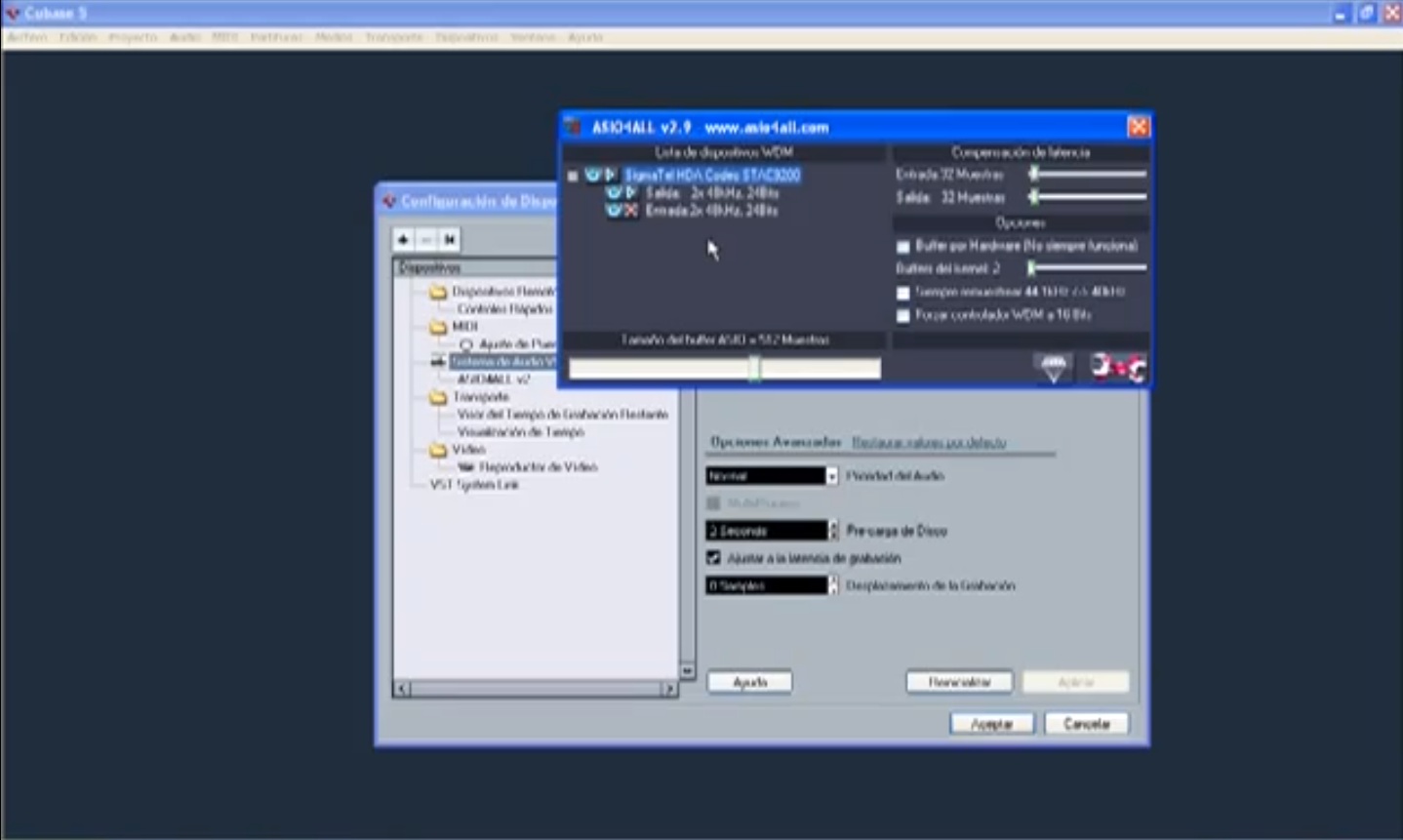Image resolution: width=1403 pixels, height=840 pixels.
Task: Select VST System Link tree item
Action: coord(474,485)
